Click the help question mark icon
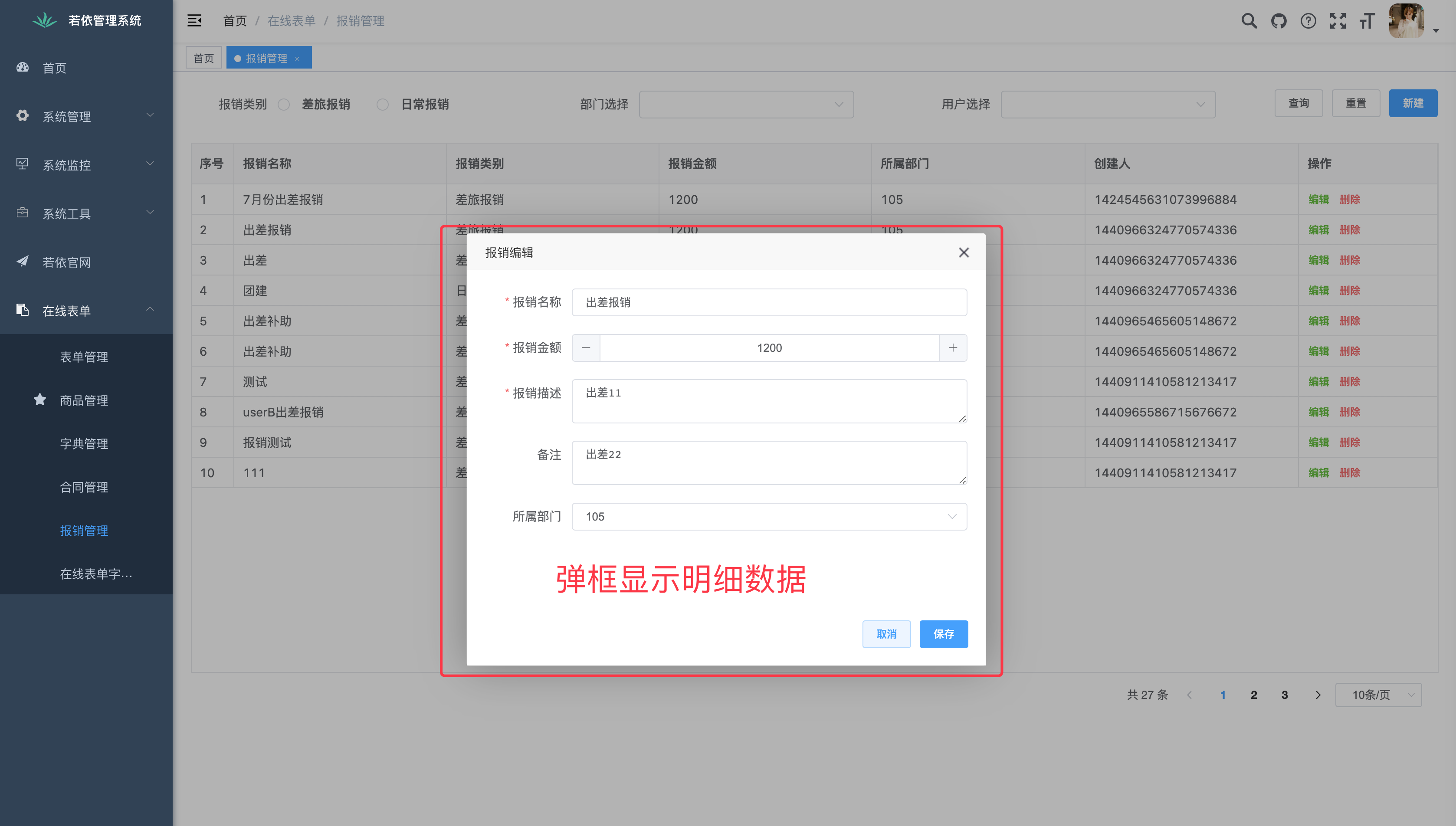Image resolution: width=1456 pixels, height=826 pixels. (1308, 21)
